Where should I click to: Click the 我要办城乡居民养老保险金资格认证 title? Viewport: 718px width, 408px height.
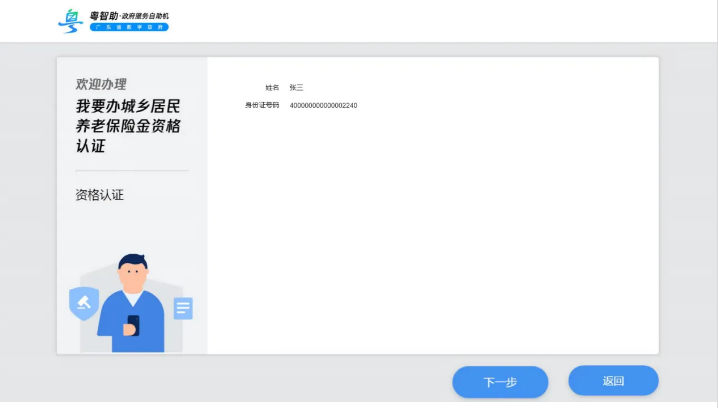(127, 126)
